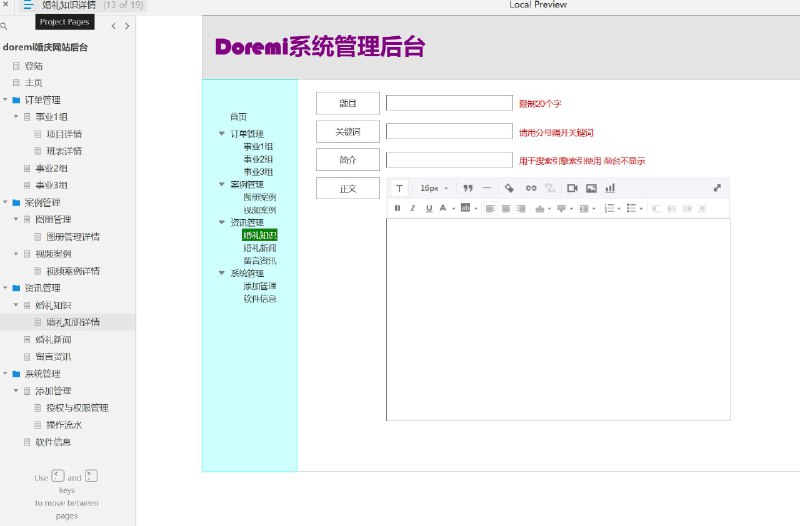This screenshot has height=526, width=800.
Task: Insert a hyperlink with the link icon
Action: [531, 188]
